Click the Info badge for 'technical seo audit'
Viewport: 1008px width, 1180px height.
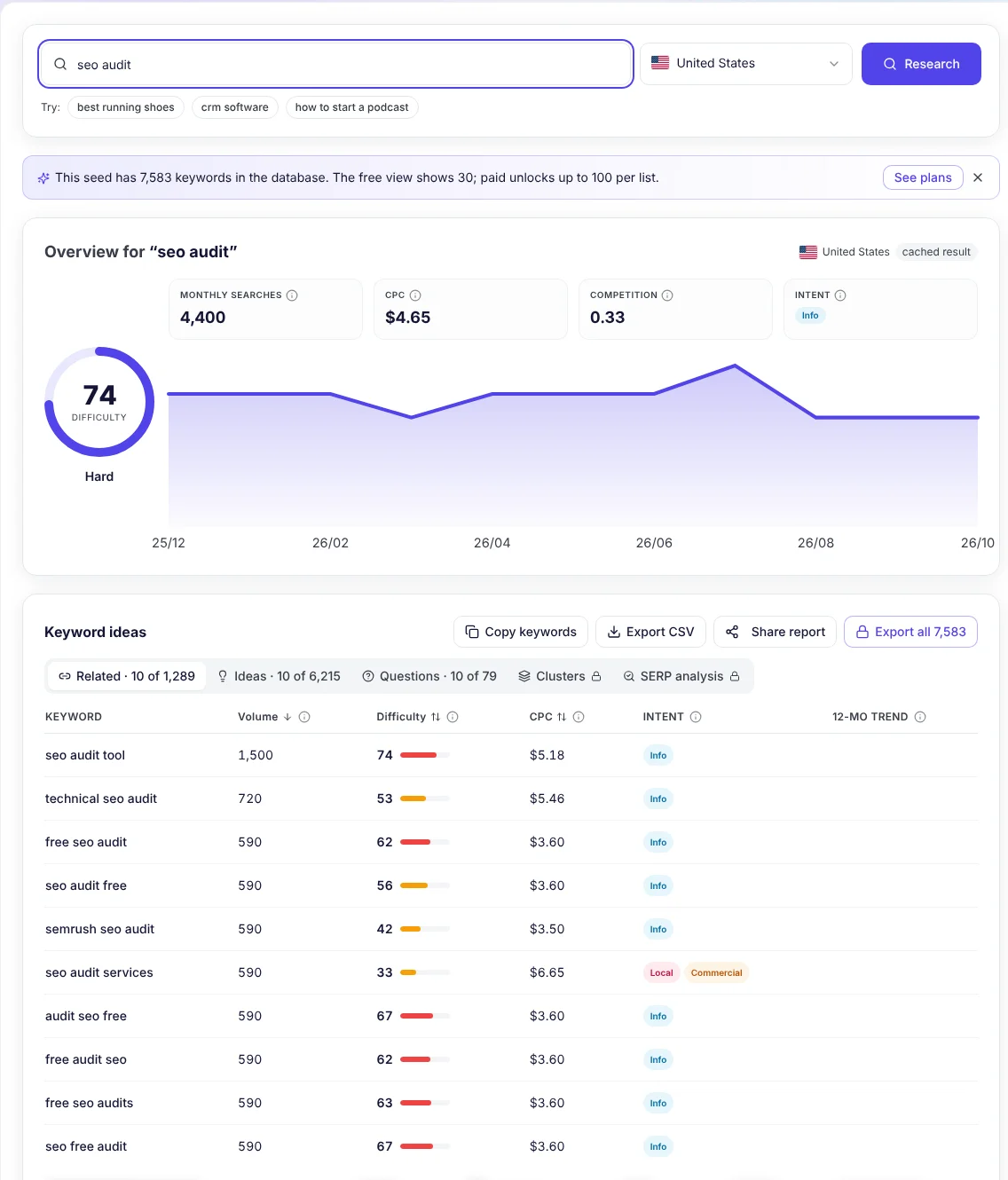(x=658, y=798)
